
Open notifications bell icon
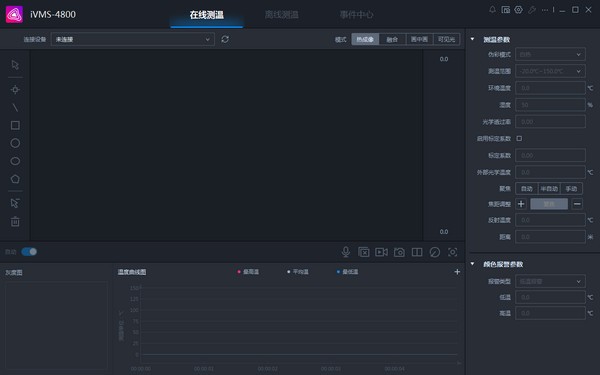pyautogui.click(x=492, y=10)
